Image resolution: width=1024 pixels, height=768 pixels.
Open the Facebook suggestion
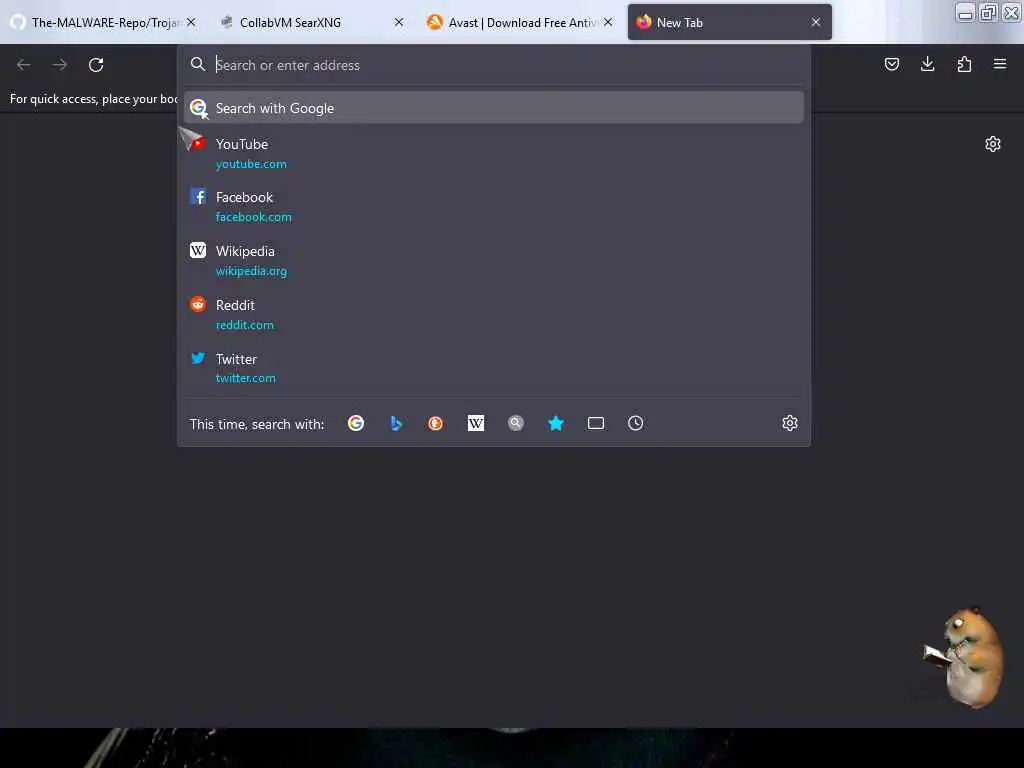(x=494, y=206)
